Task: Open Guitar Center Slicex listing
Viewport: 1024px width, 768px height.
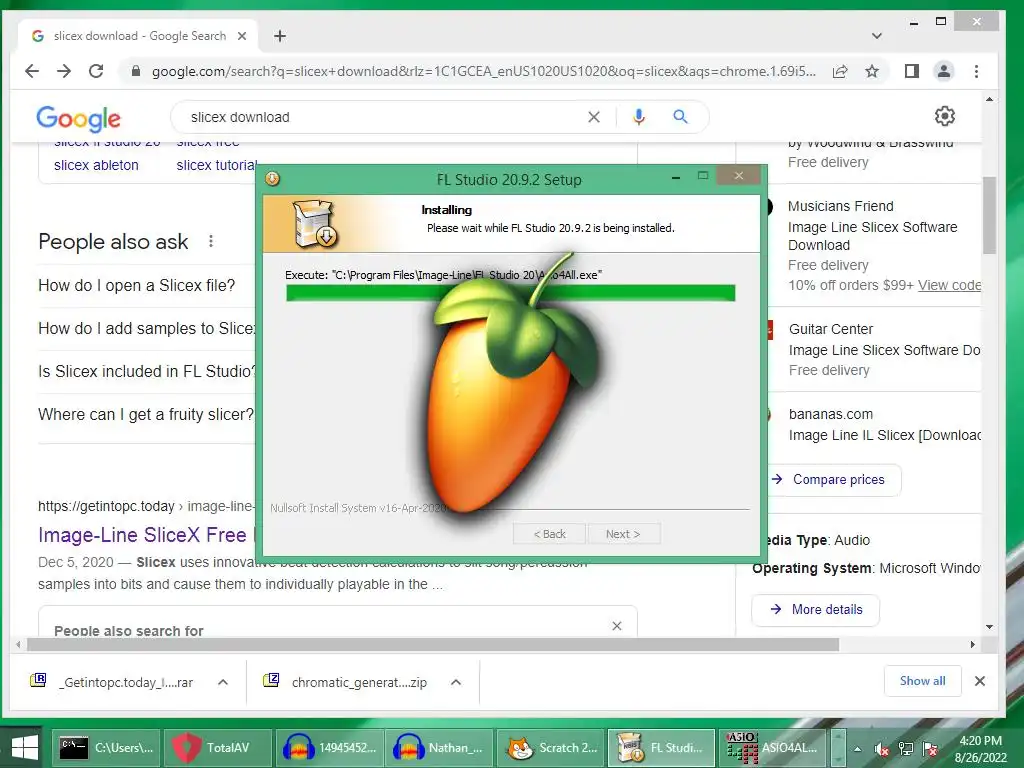Action: pyautogui.click(x=884, y=349)
